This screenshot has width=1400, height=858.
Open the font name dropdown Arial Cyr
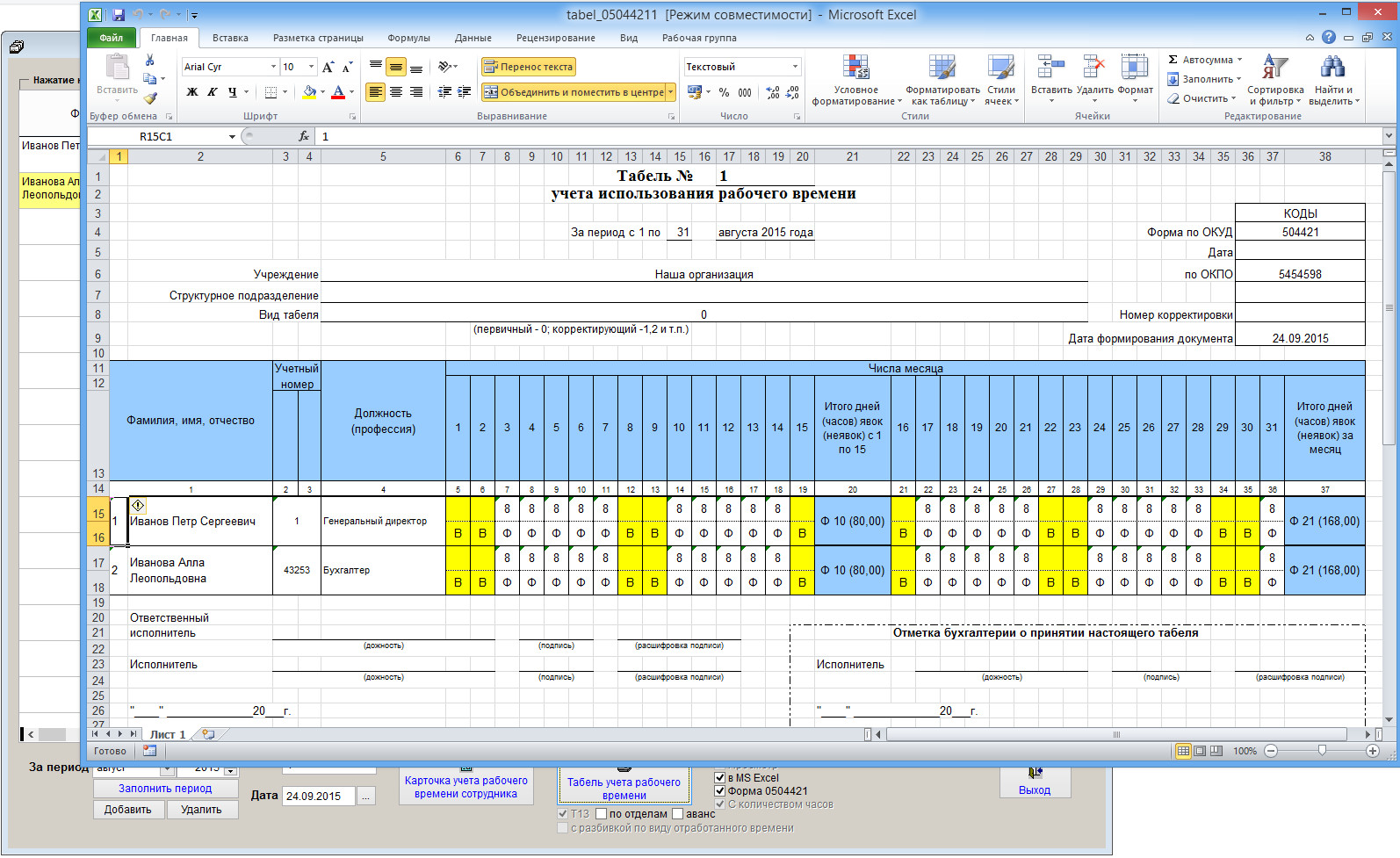pos(273,67)
